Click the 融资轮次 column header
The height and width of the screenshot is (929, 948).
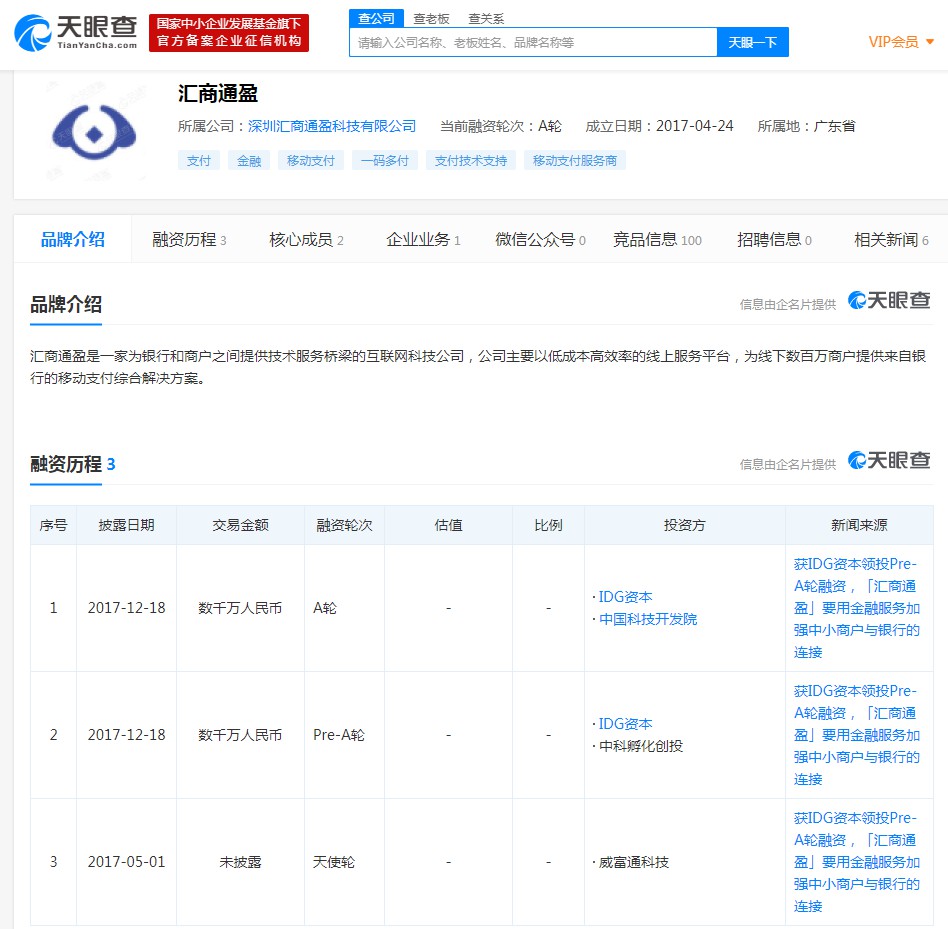[x=344, y=525]
